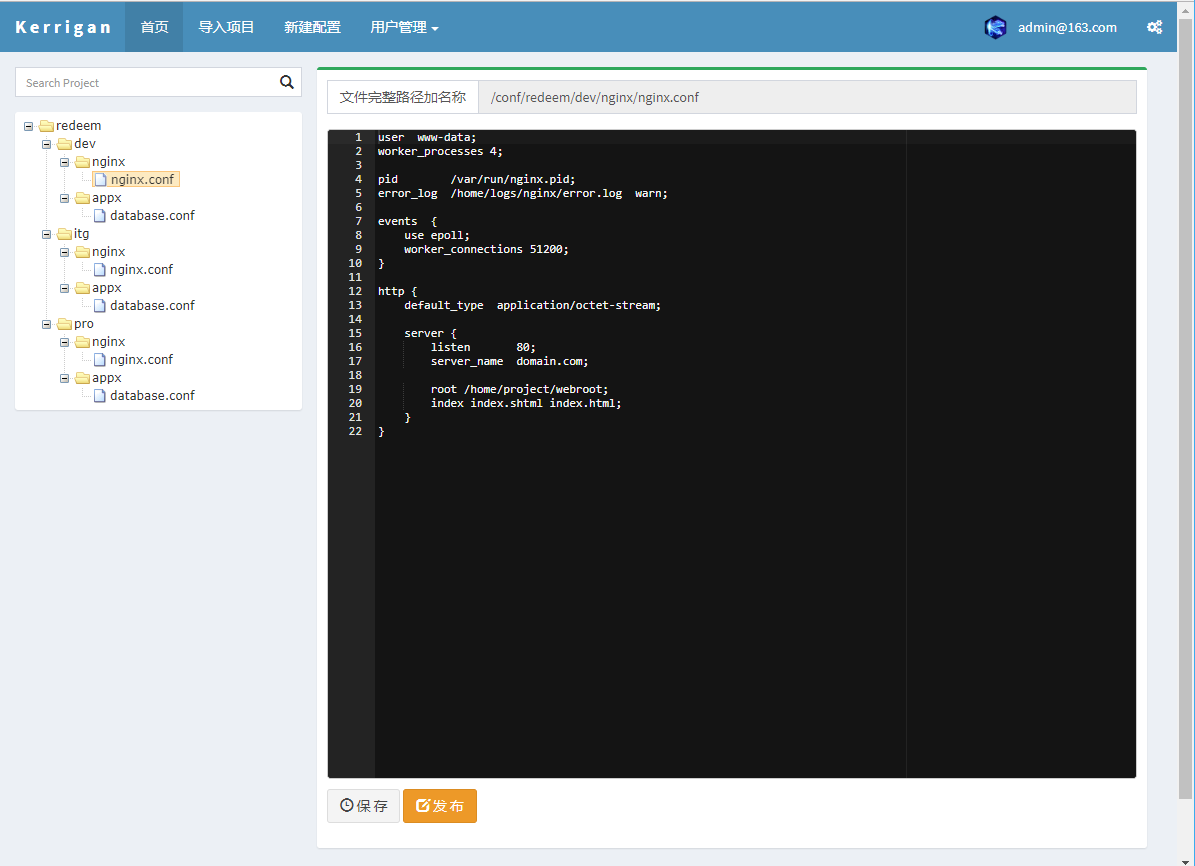This screenshot has width=1195, height=866.
Task: Click the 保存 save button
Action: pyautogui.click(x=363, y=806)
